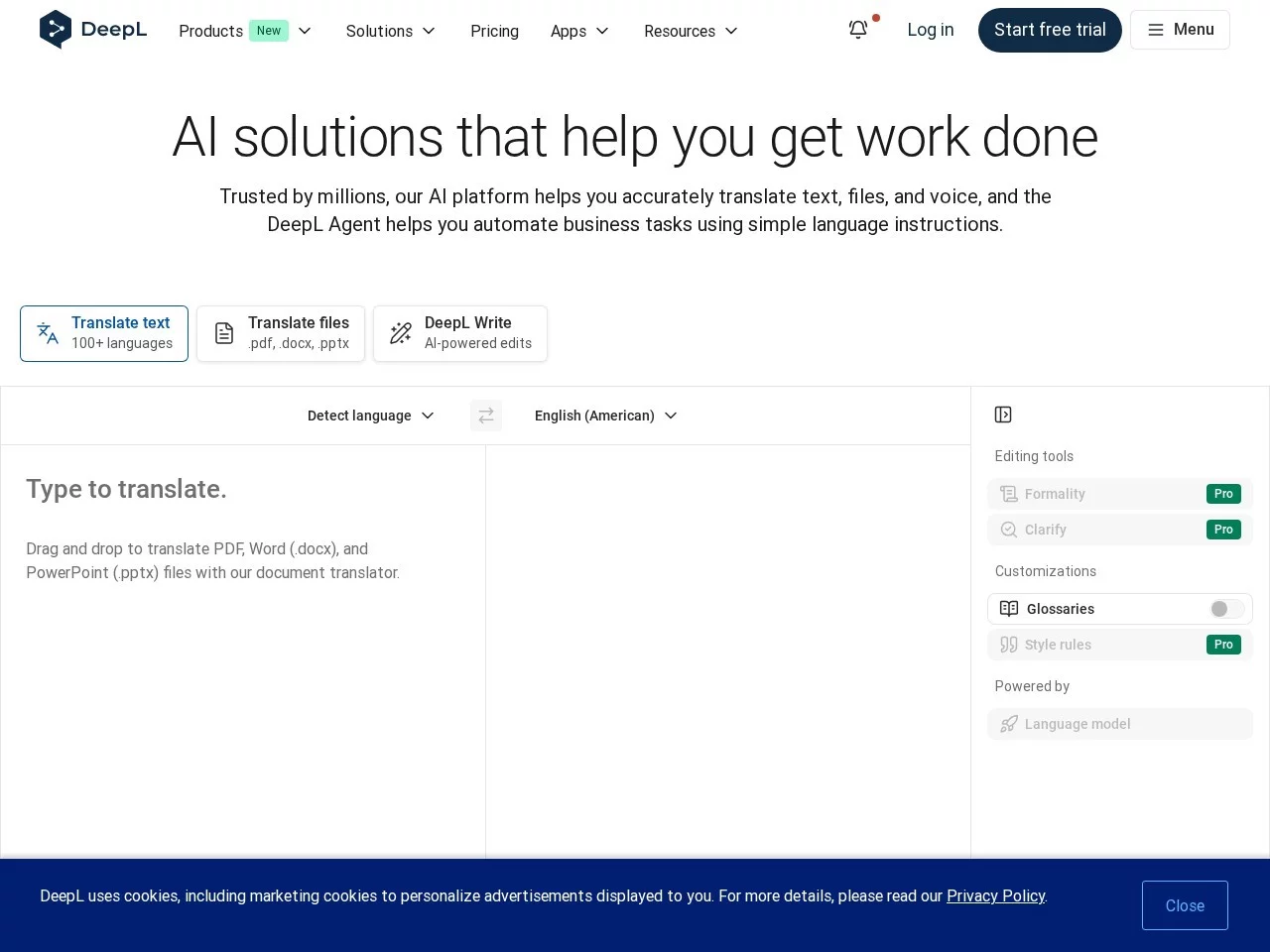The height and width of the screenshot is (952, 1270).
Task: Click the Style rules quote icon
Action: [1009, 645]
